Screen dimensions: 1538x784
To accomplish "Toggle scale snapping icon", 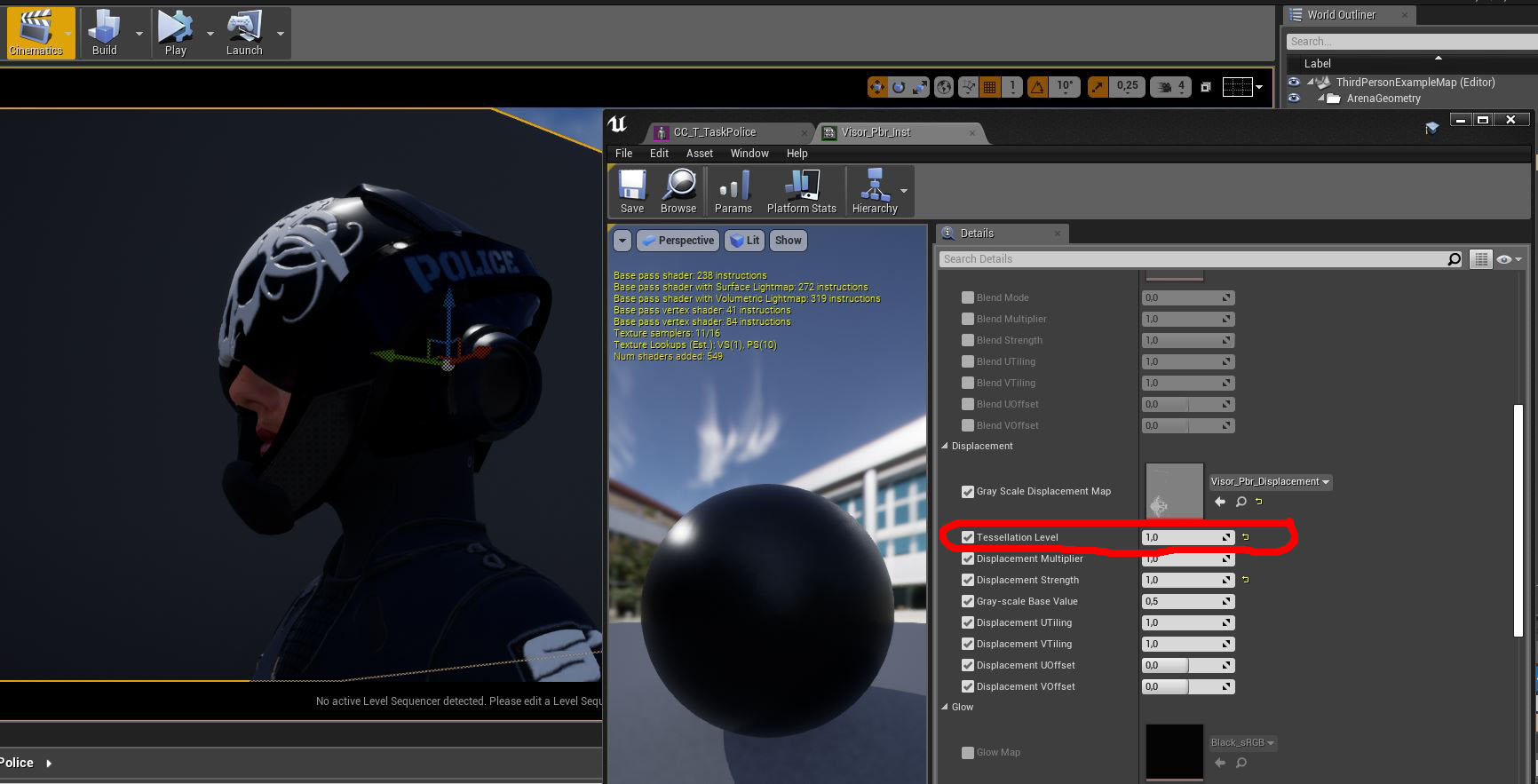I will coord(1098,87).
